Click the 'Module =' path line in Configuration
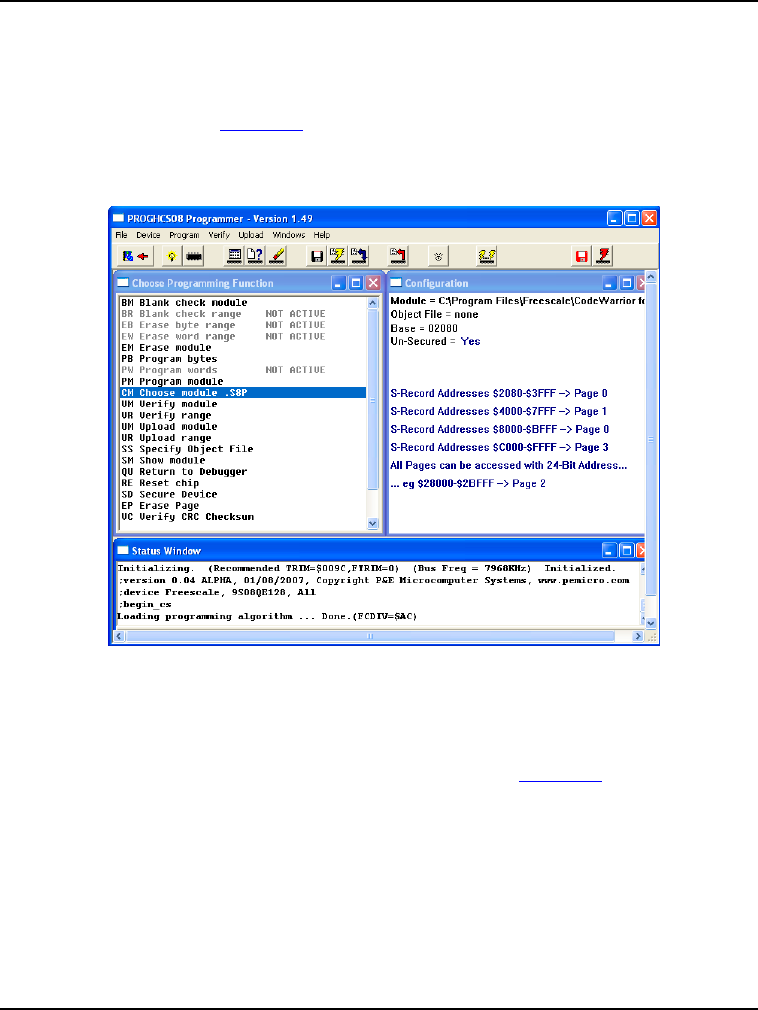Viewport: 758px width, 1010px height. click(517, 301)
